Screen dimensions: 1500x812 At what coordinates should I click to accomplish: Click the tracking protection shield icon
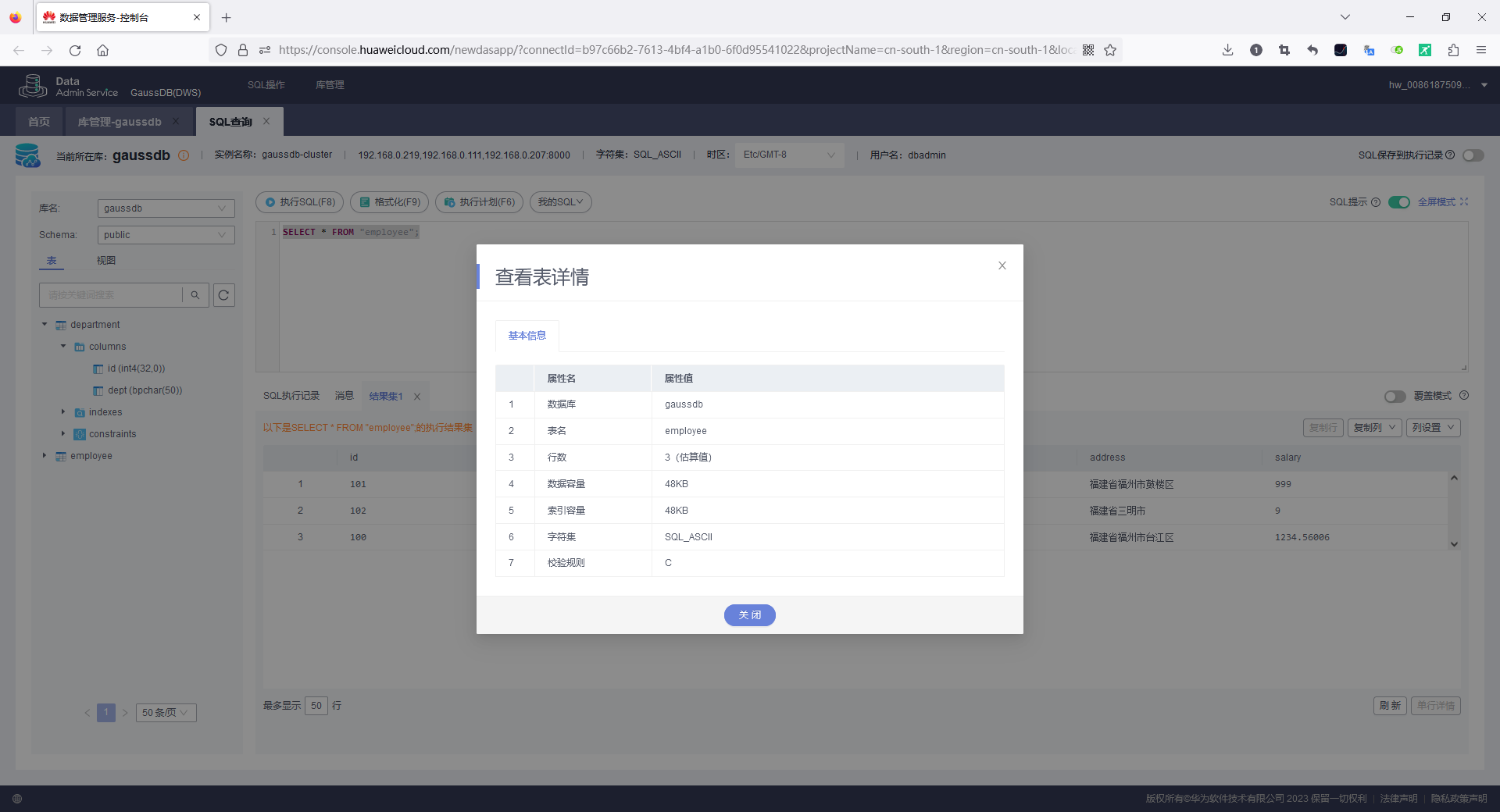(221, 50)
